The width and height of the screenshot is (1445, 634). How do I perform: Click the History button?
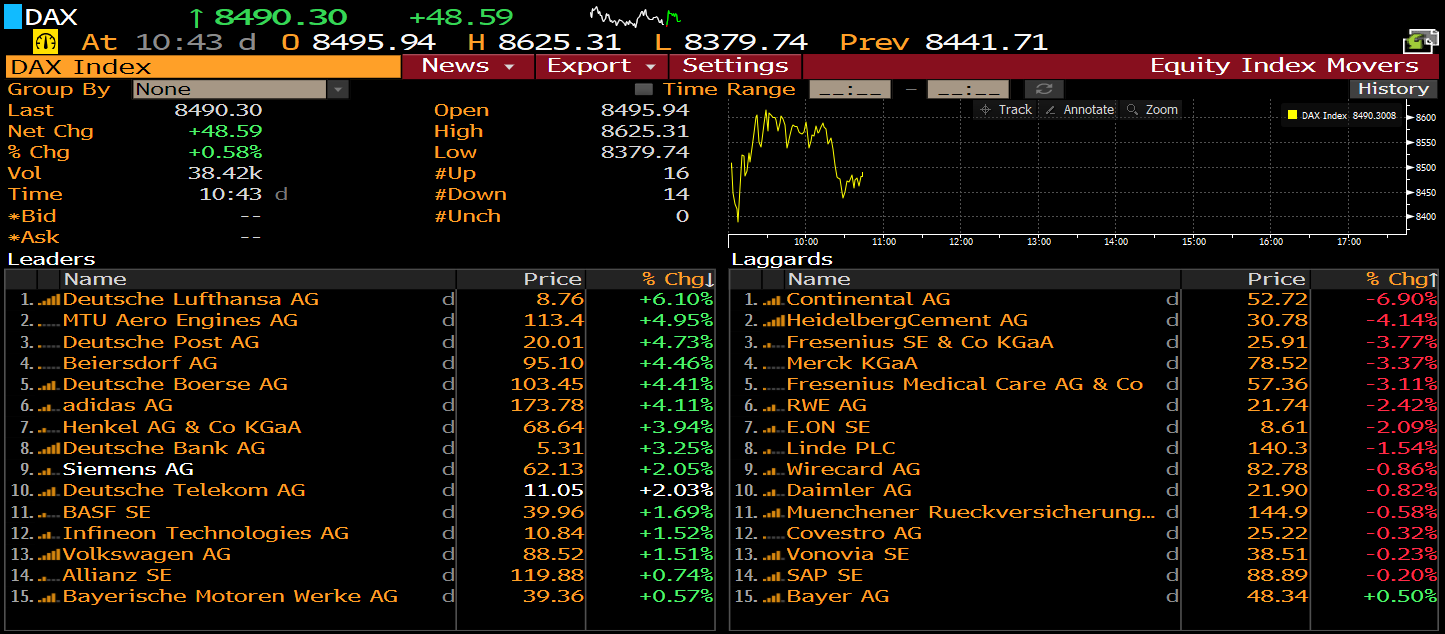[1393, 89]
